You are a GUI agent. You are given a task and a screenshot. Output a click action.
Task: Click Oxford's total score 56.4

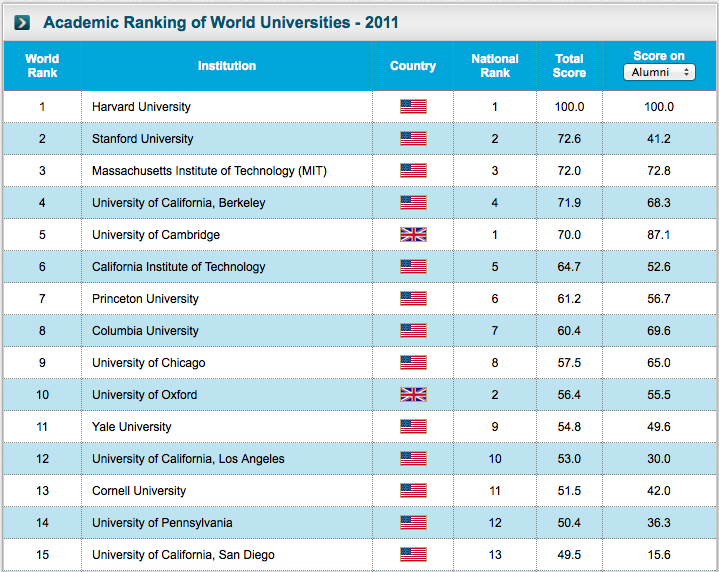(569, 394)
